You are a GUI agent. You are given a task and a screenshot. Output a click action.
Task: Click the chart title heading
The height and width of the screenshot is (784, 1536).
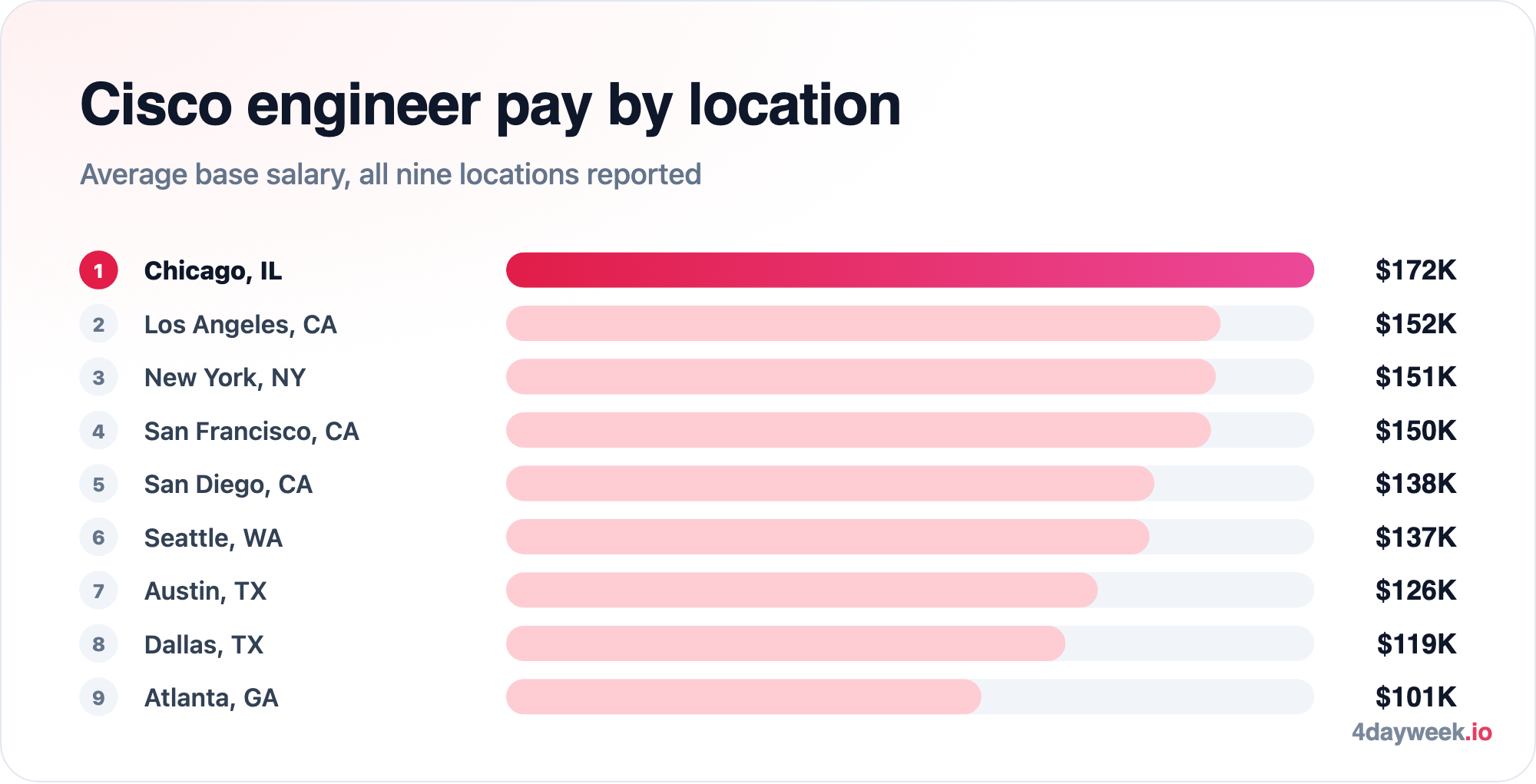point(490,105)
